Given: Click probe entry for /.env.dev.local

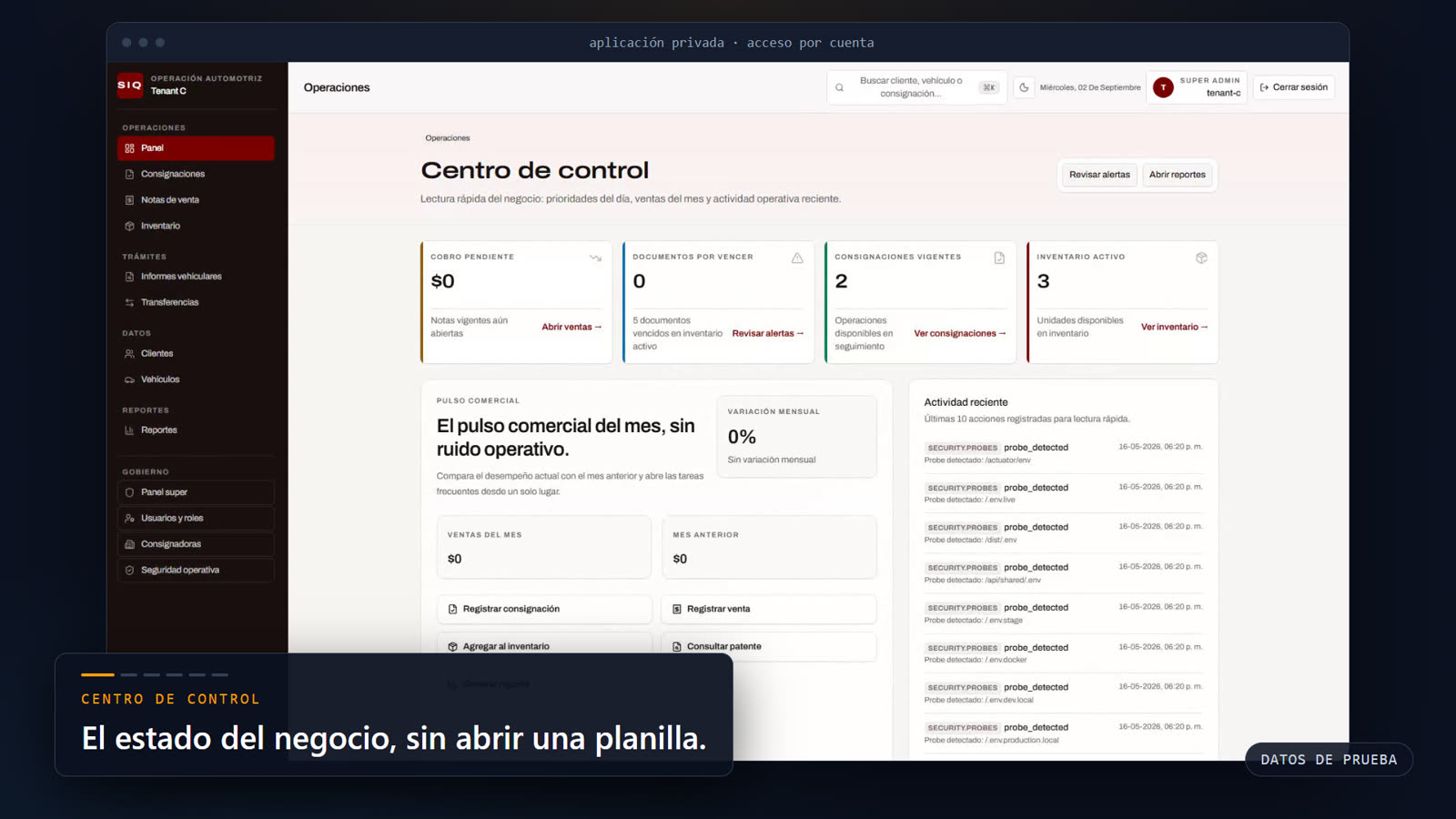Looking at the screenshot, I should tap(1063, 693).
